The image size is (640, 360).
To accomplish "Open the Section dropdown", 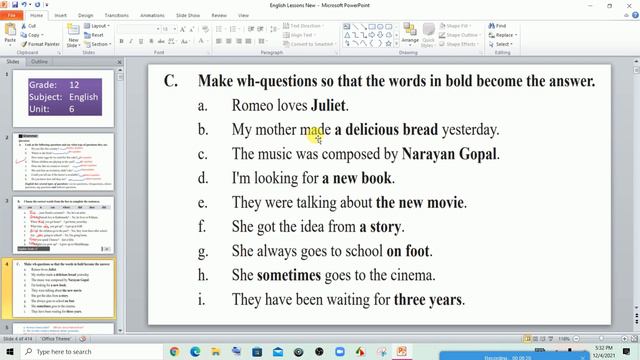I will (98, 44).
